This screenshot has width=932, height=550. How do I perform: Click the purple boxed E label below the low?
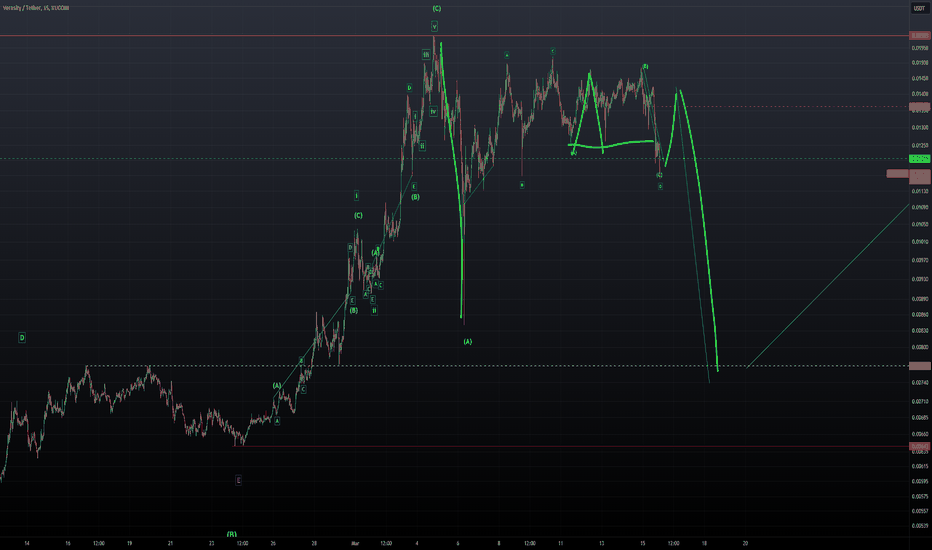click(x=238, y=480)
